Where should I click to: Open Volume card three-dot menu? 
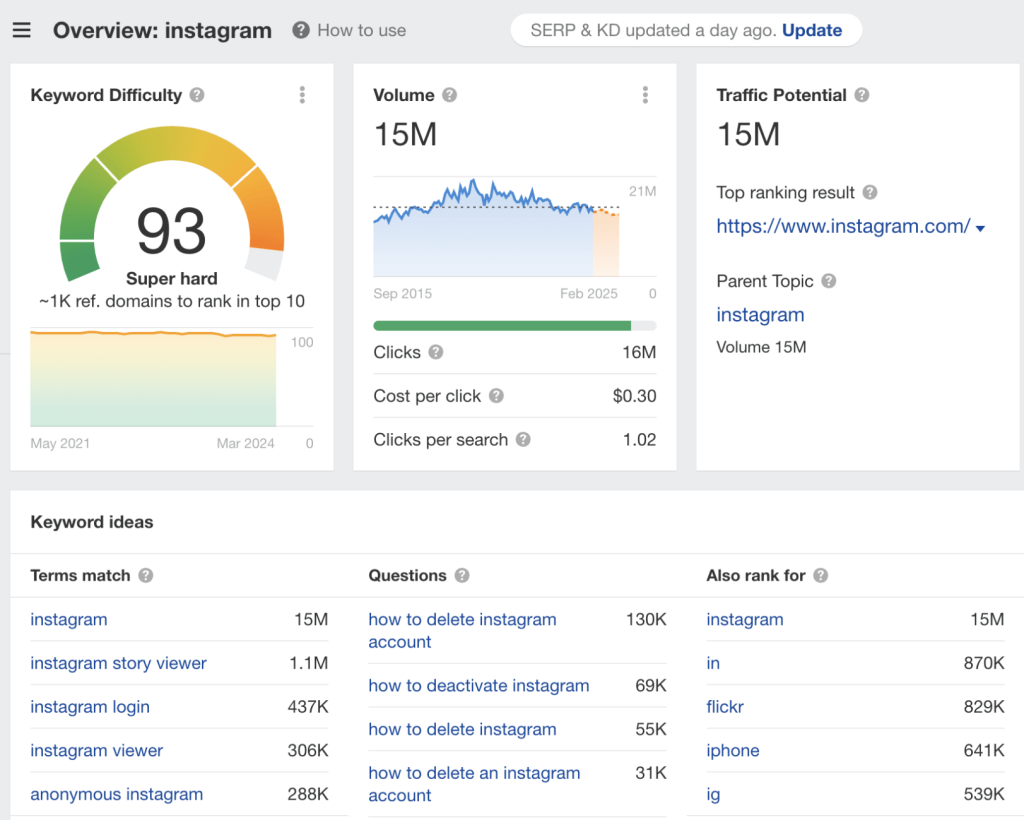click(645, 95)
